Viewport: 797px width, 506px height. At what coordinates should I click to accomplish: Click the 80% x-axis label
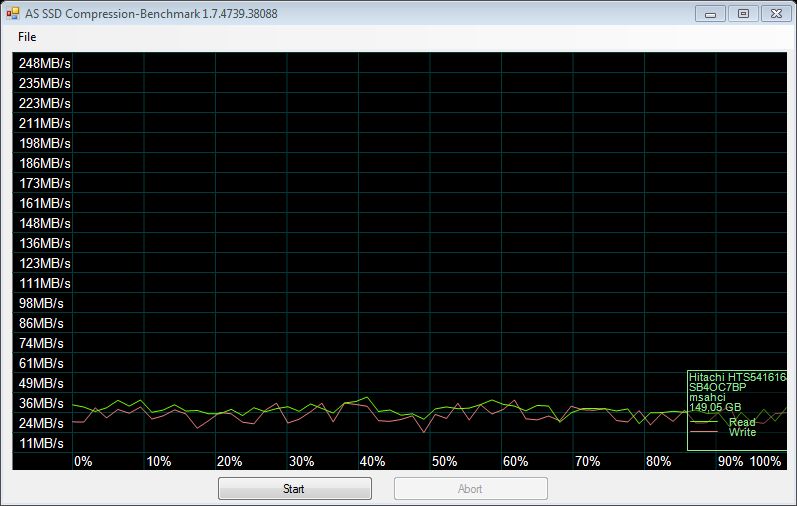[658, 461]
